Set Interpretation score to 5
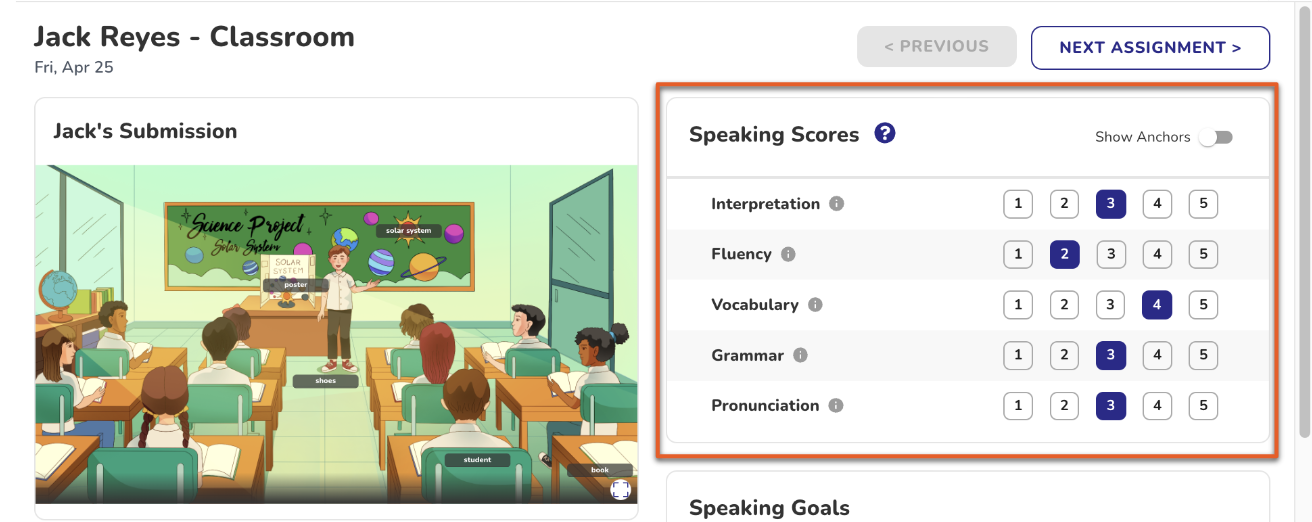1312x522 pixels. click(x=1203, y=204)
